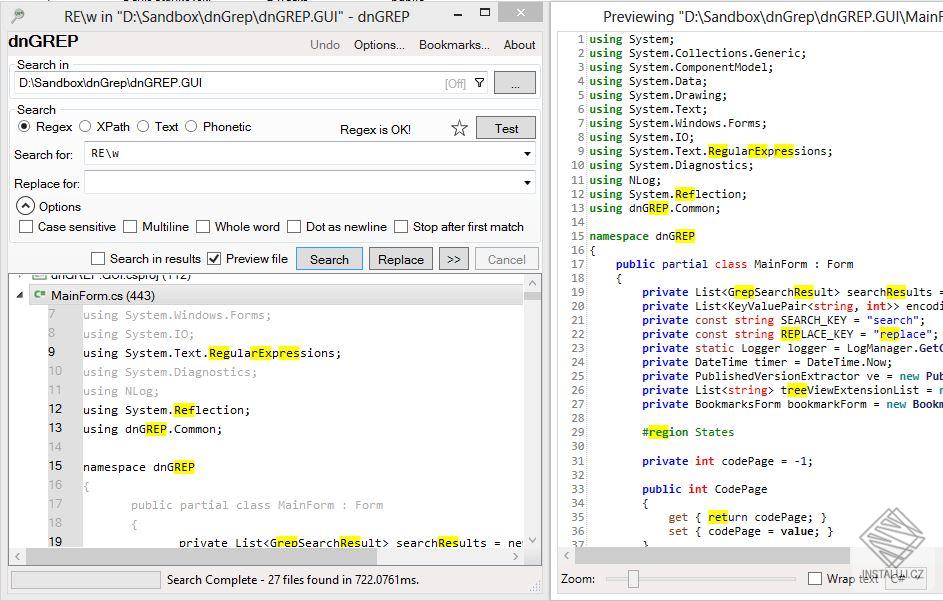This screenshot has width=943, height=601.
Task: Click preview line 22 REPLACE_KEY declaration
Action: tap(790, 334)
